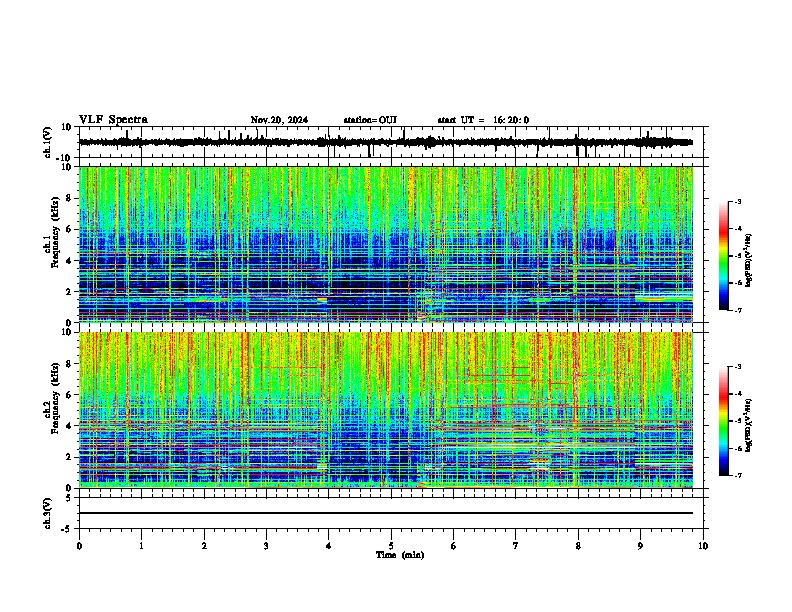This screenshot has height=612, width=792.
Task: Click the time axis tick label "2"
Action: pyautogui.click(x=204, y=546)
